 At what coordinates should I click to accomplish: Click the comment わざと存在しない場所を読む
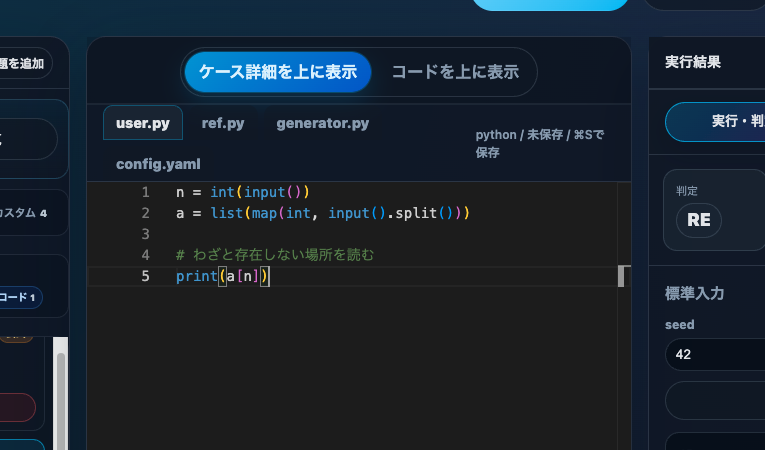coord(275,255)
